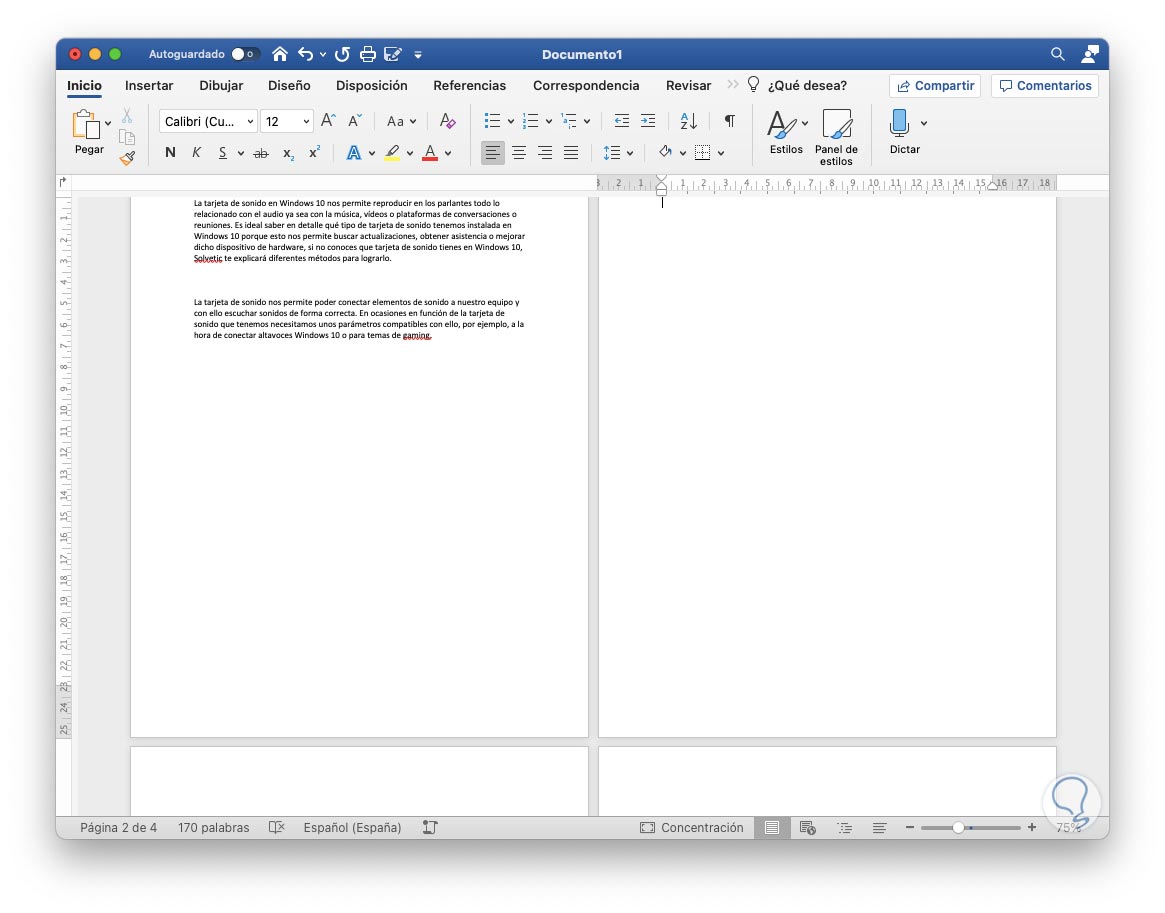Increase font size with larger A icon
1165x913 pixels.
(328, 120)
